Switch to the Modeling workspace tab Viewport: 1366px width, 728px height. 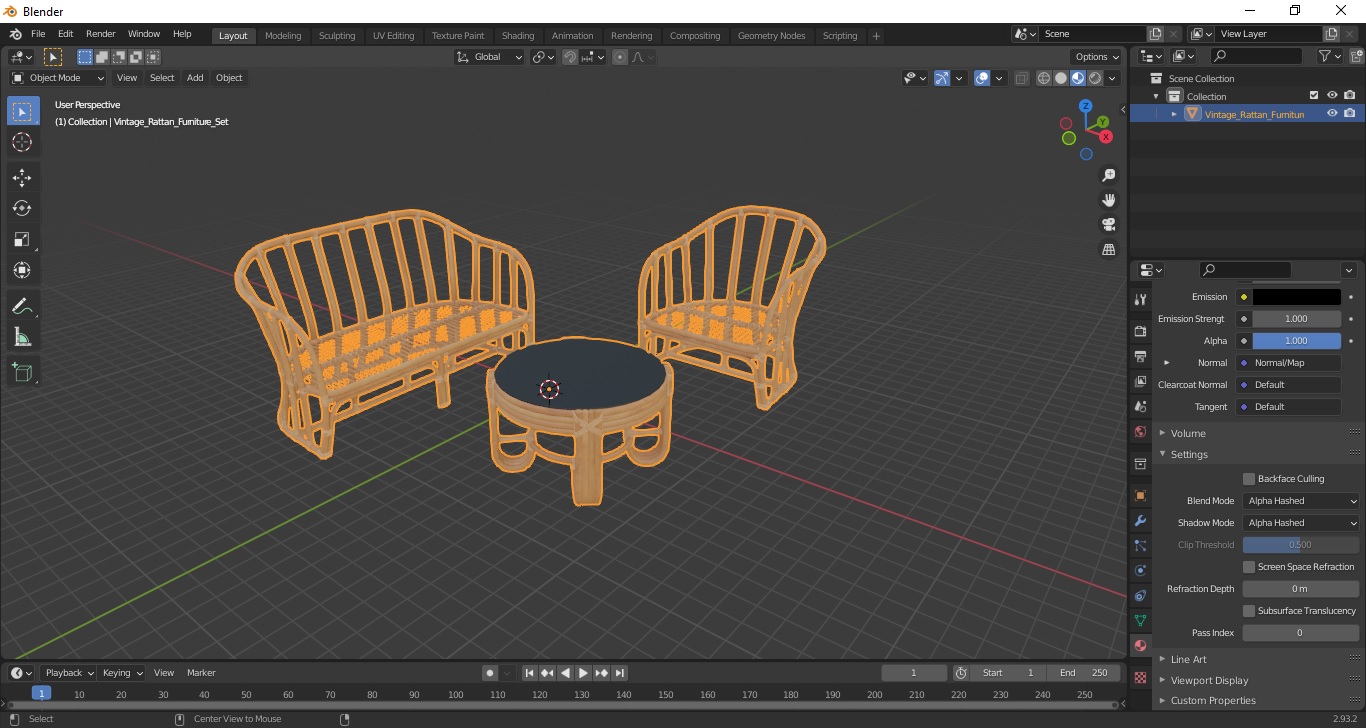pyautogui.click(x=283, y=36)
